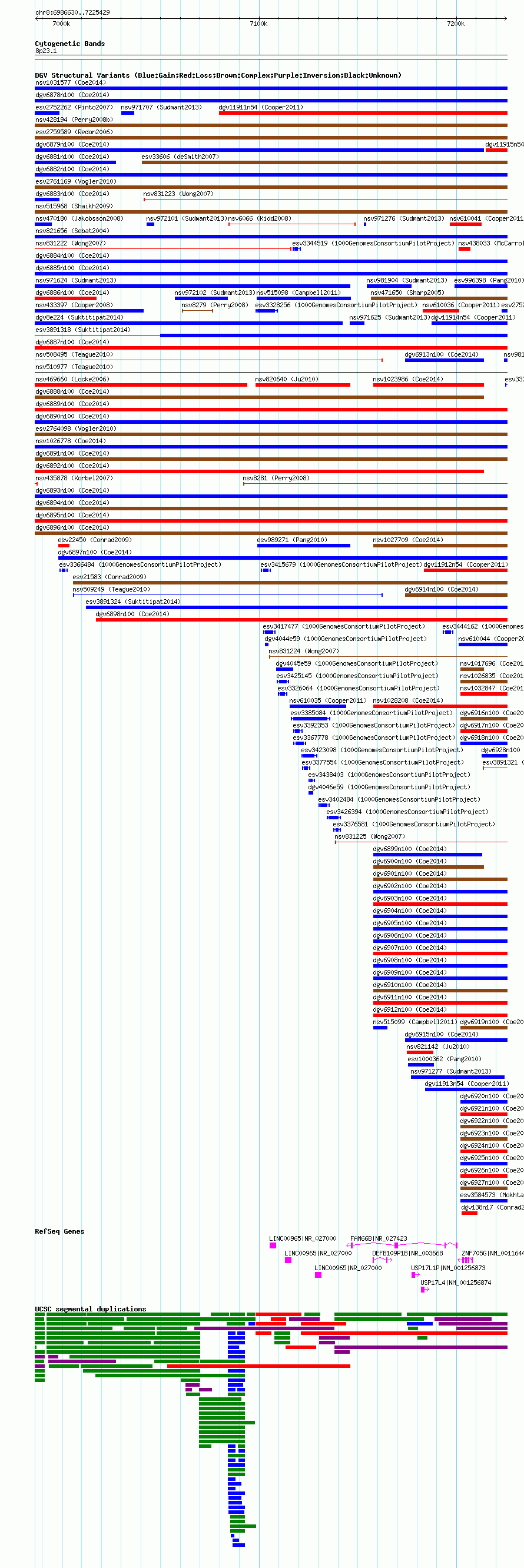Click the brown esv21583 complex feature bar

(290, 583)
